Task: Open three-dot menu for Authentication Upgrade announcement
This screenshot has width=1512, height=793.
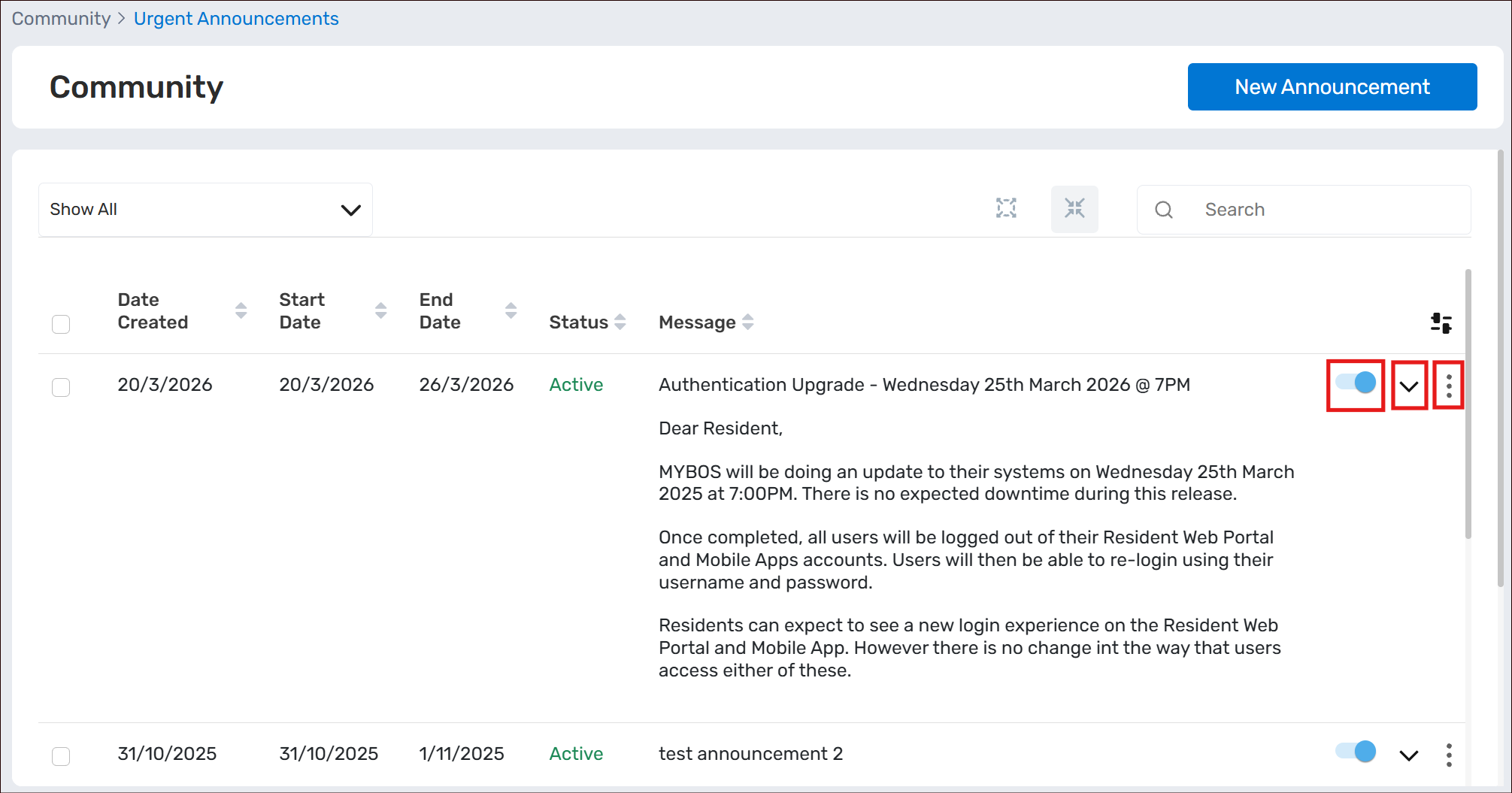Action: click(x=1448, y=386)
